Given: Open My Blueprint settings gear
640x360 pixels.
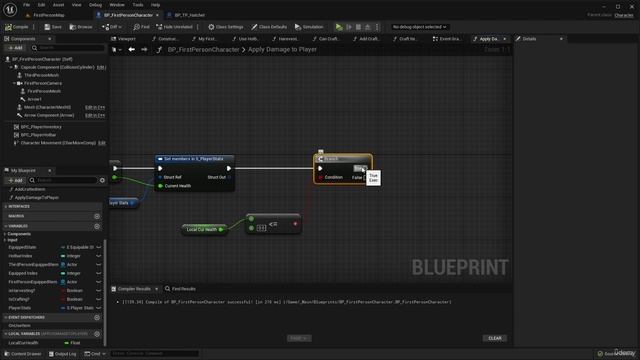Looking at the screenshot, I should 102,180.
